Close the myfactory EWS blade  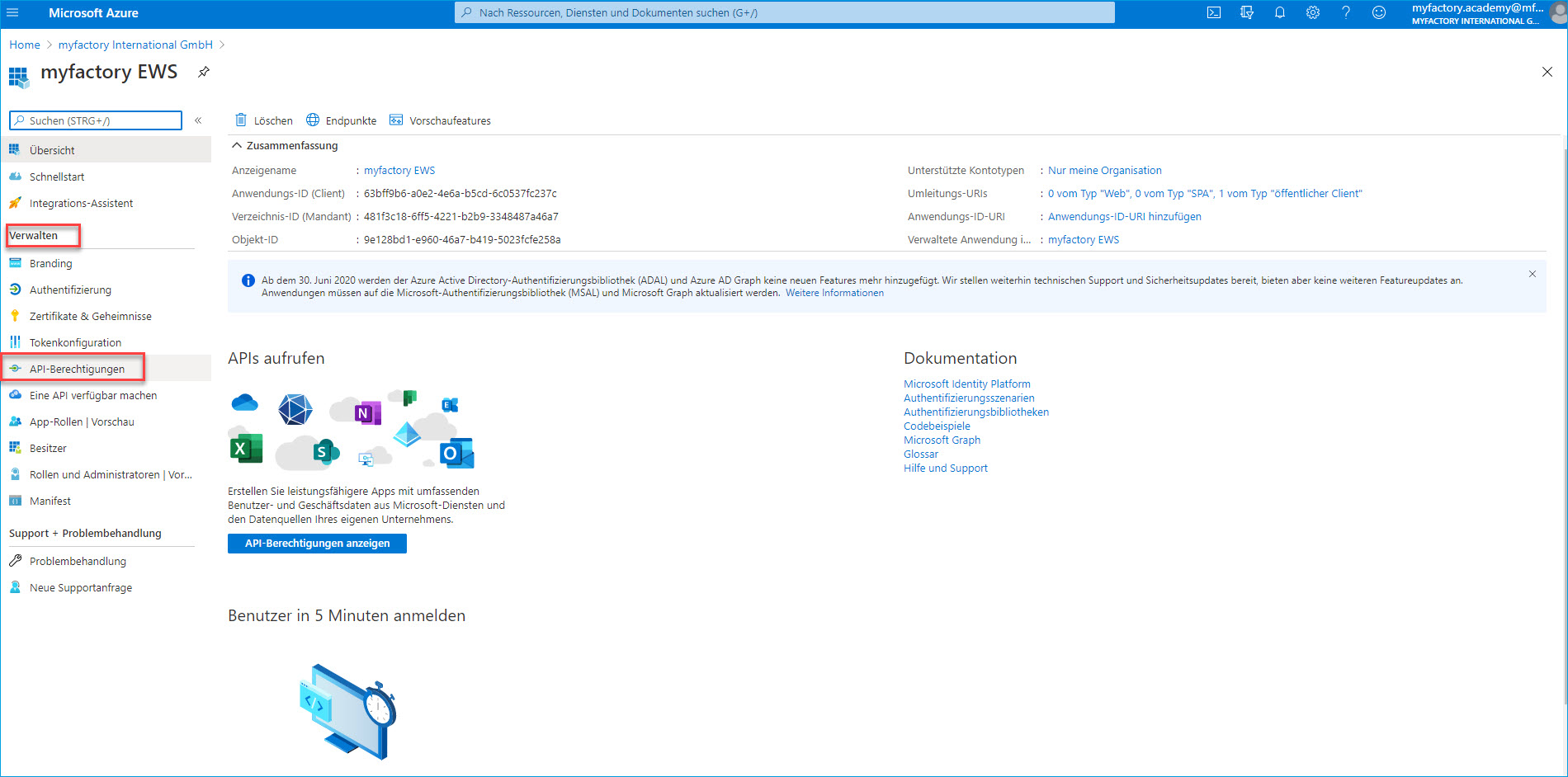click(1547, 72)
